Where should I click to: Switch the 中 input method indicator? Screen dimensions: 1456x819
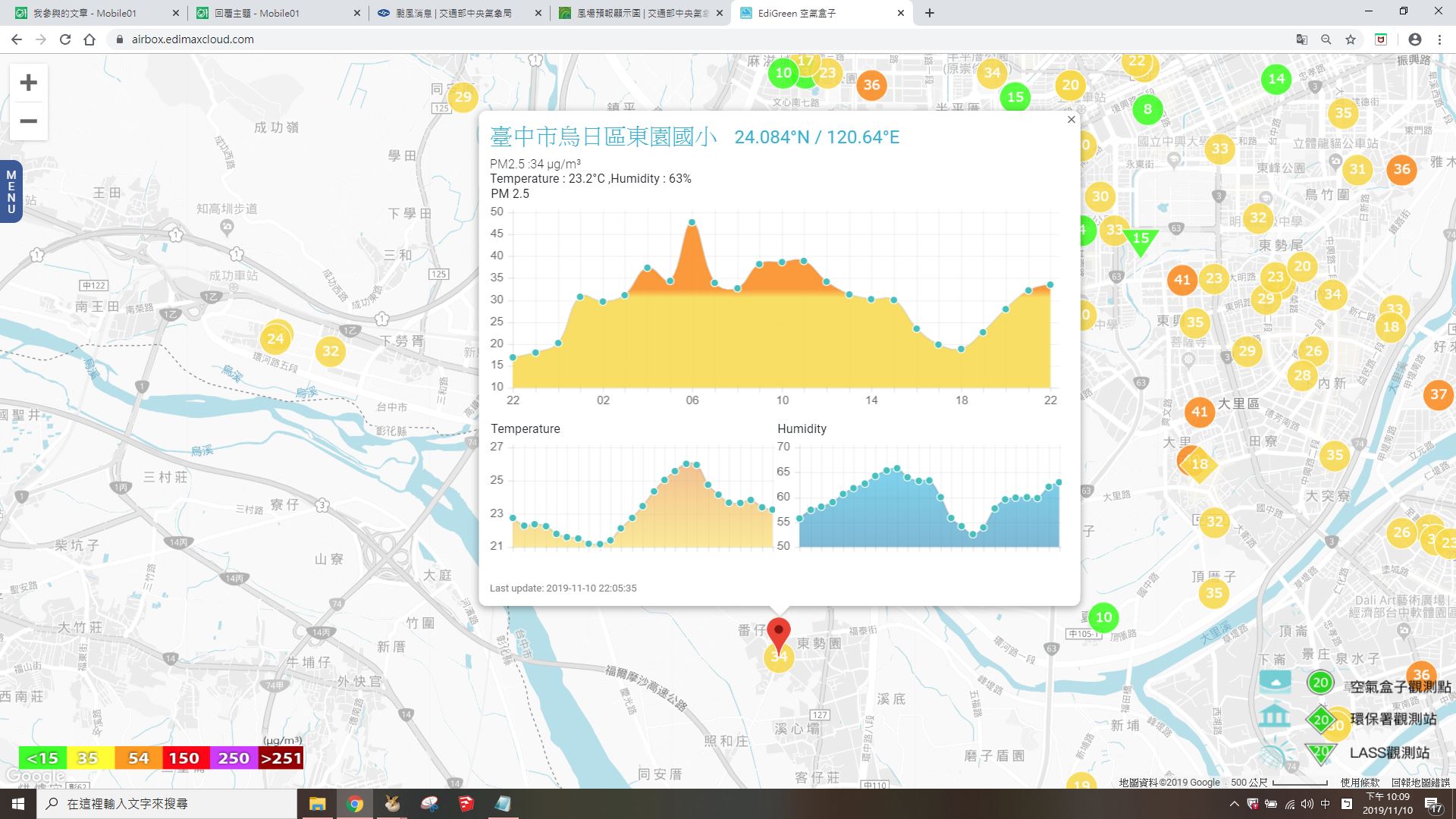pos(1325,804)
